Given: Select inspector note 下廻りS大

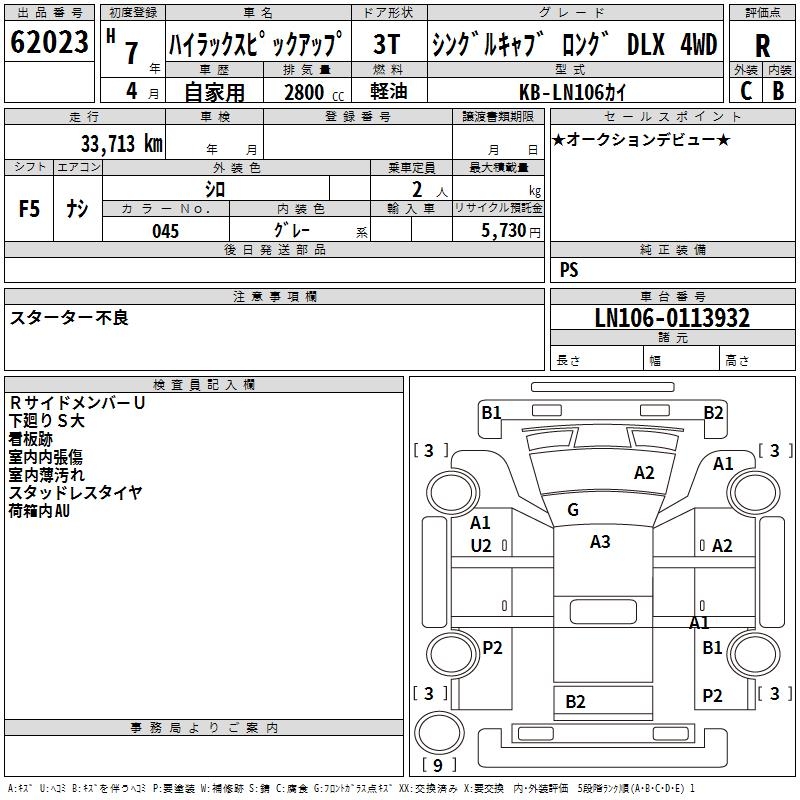Looking at the screenshot, I should pos(46,421).
